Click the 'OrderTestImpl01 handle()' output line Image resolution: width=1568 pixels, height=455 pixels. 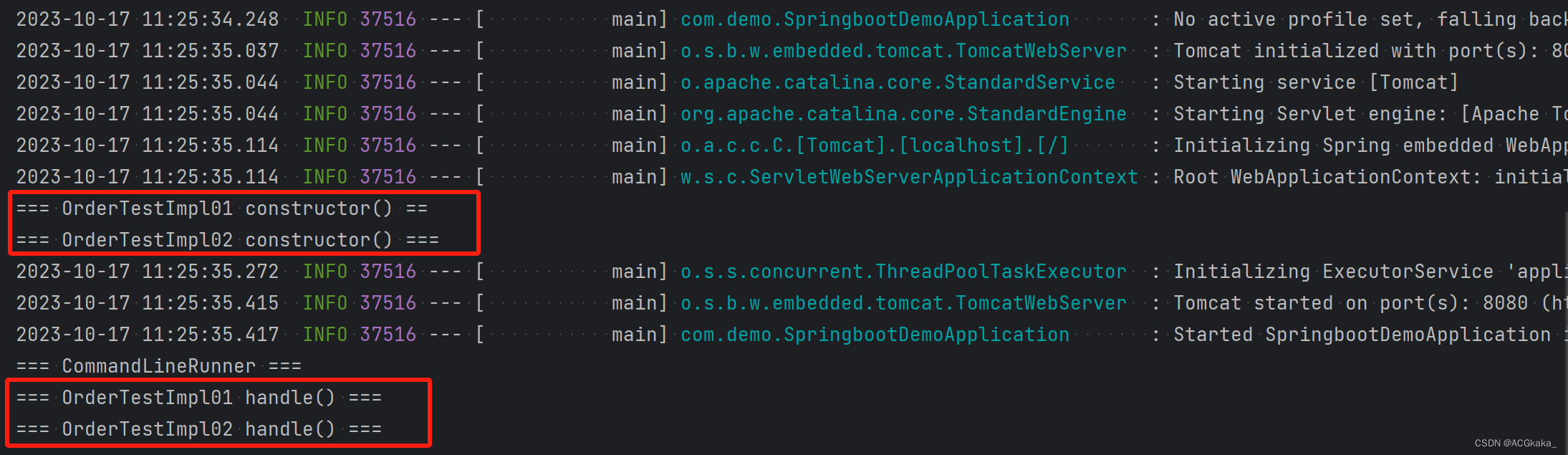tap(199, 398)
